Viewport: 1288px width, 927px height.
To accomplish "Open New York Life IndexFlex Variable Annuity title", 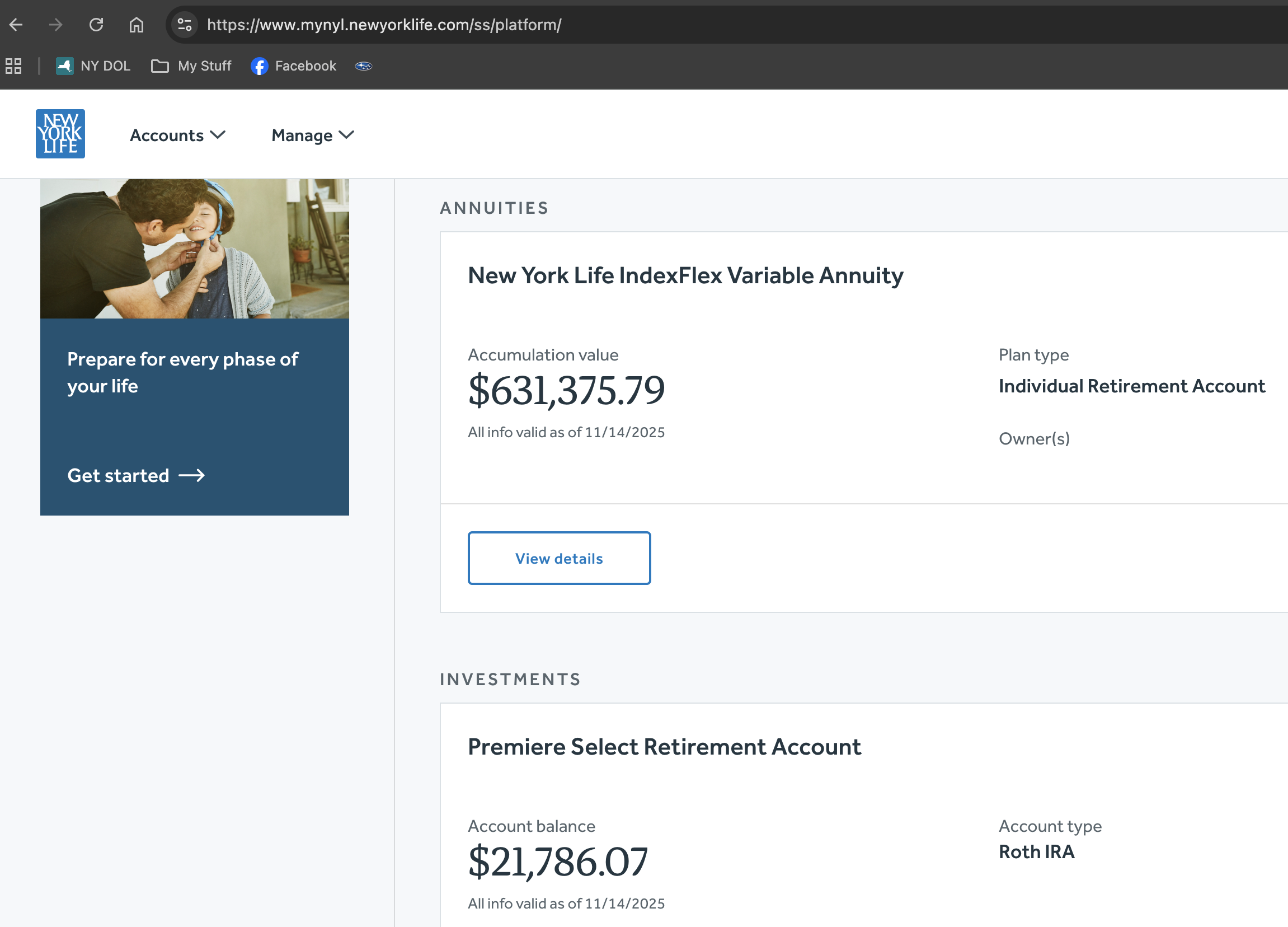I will [x=685, y=275].
